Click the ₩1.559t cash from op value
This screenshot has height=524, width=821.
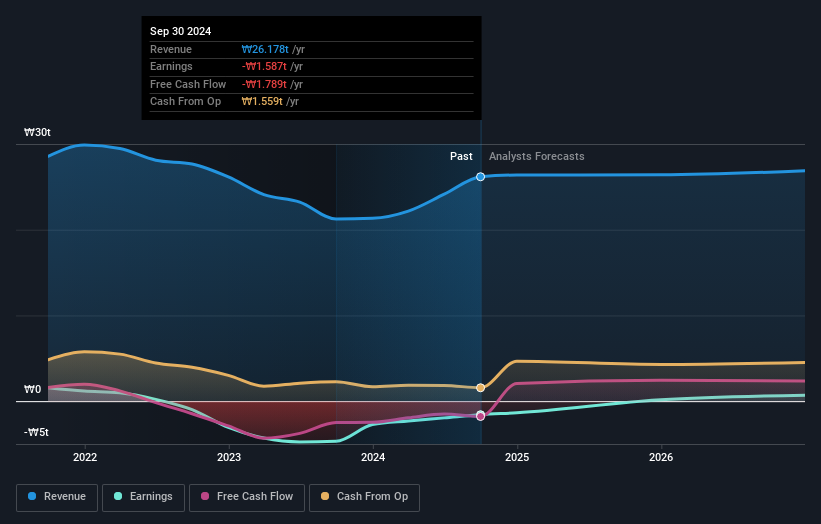point(262,102)
